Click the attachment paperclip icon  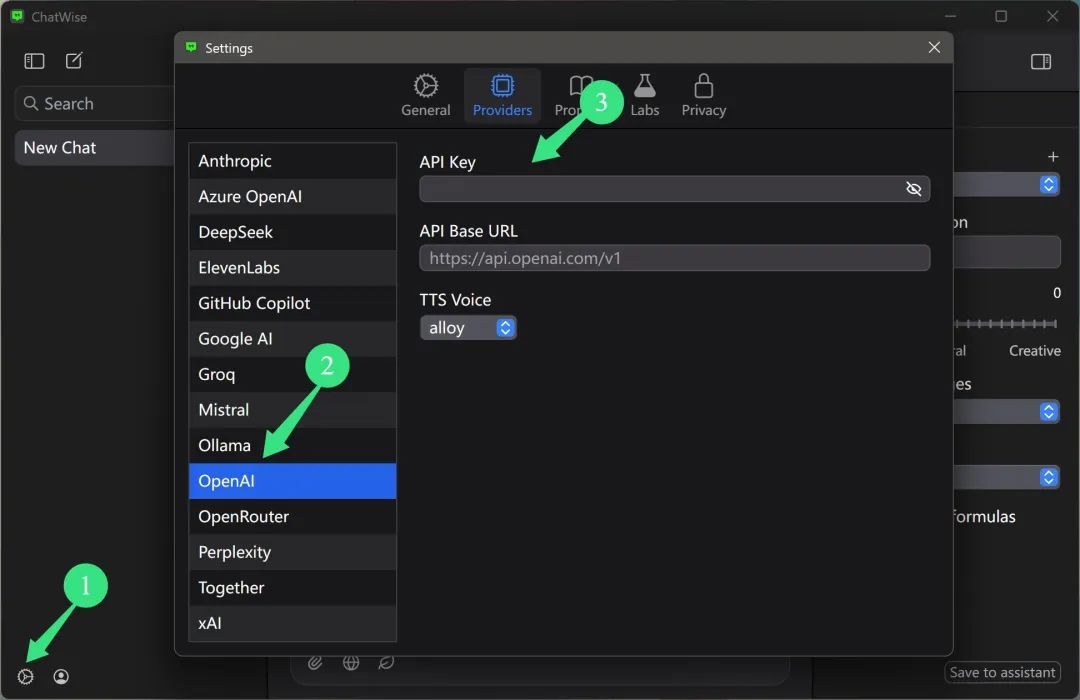315,662
